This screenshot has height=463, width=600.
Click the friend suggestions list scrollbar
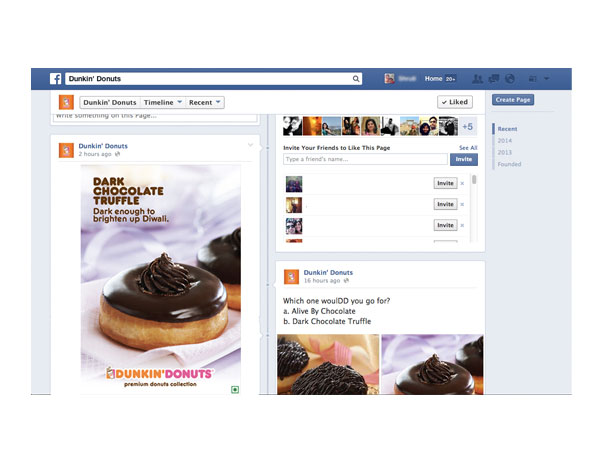coord(474,180)
